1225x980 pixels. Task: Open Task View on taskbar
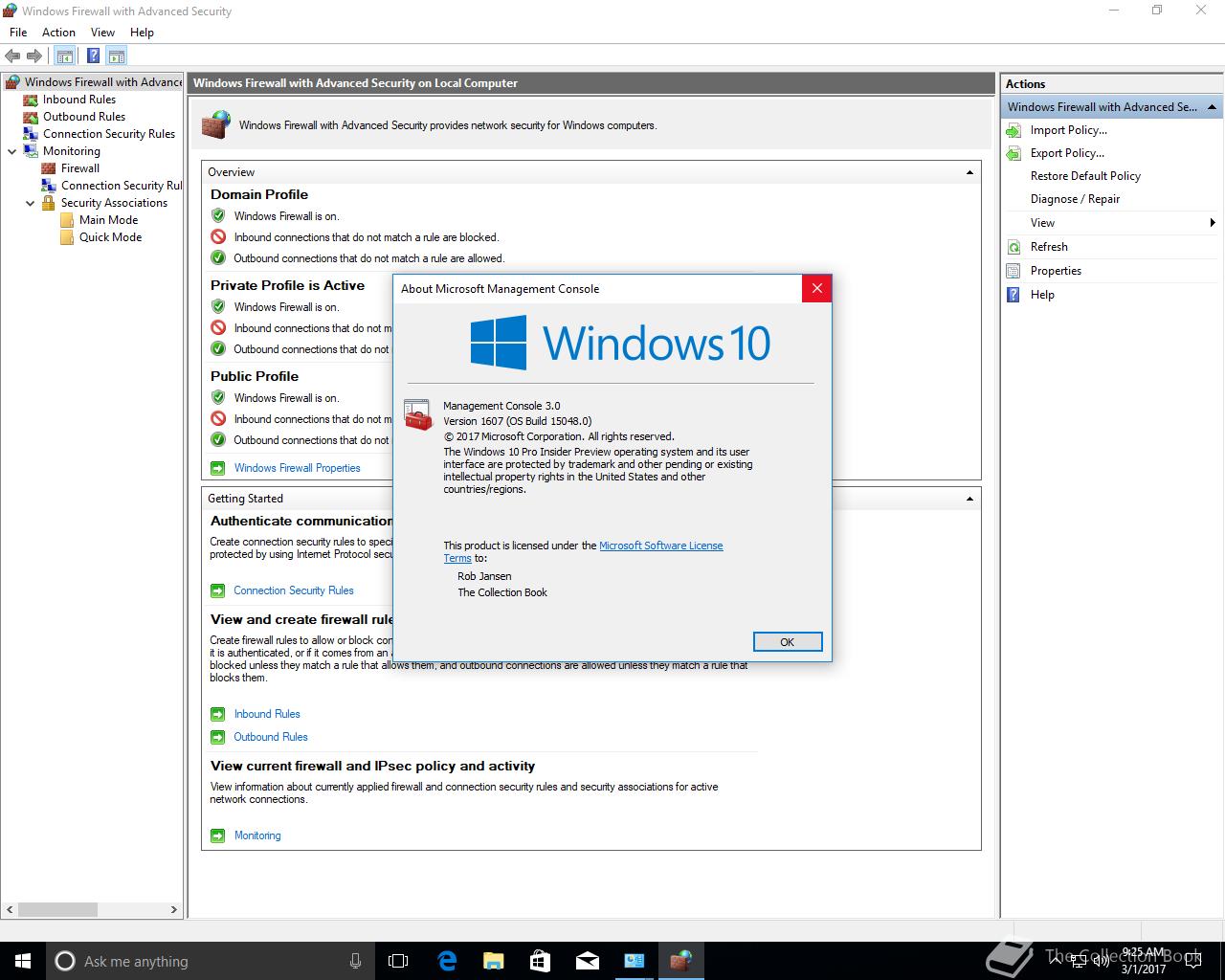coord(398,961)
